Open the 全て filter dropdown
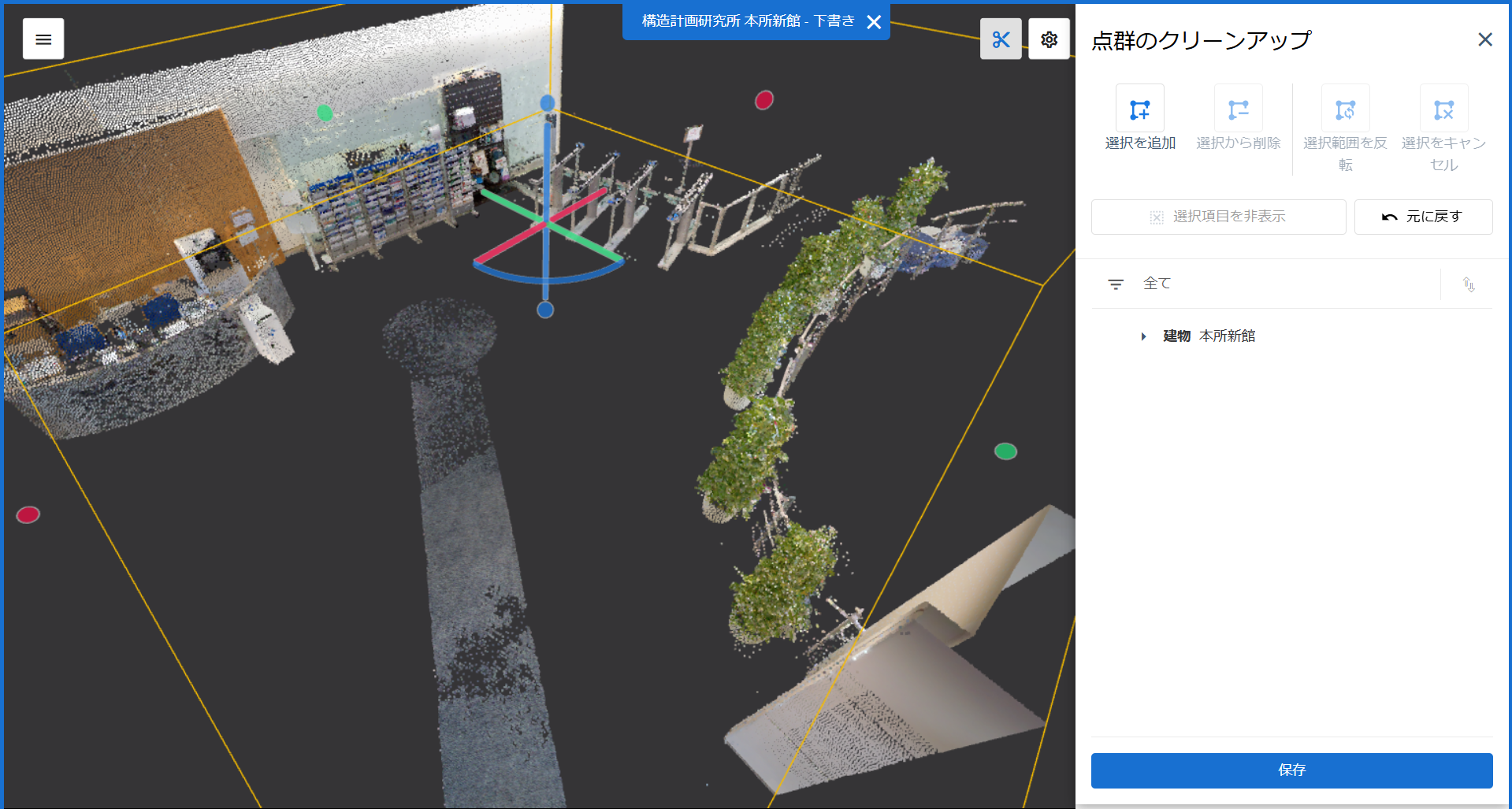 click(1266, 284)
